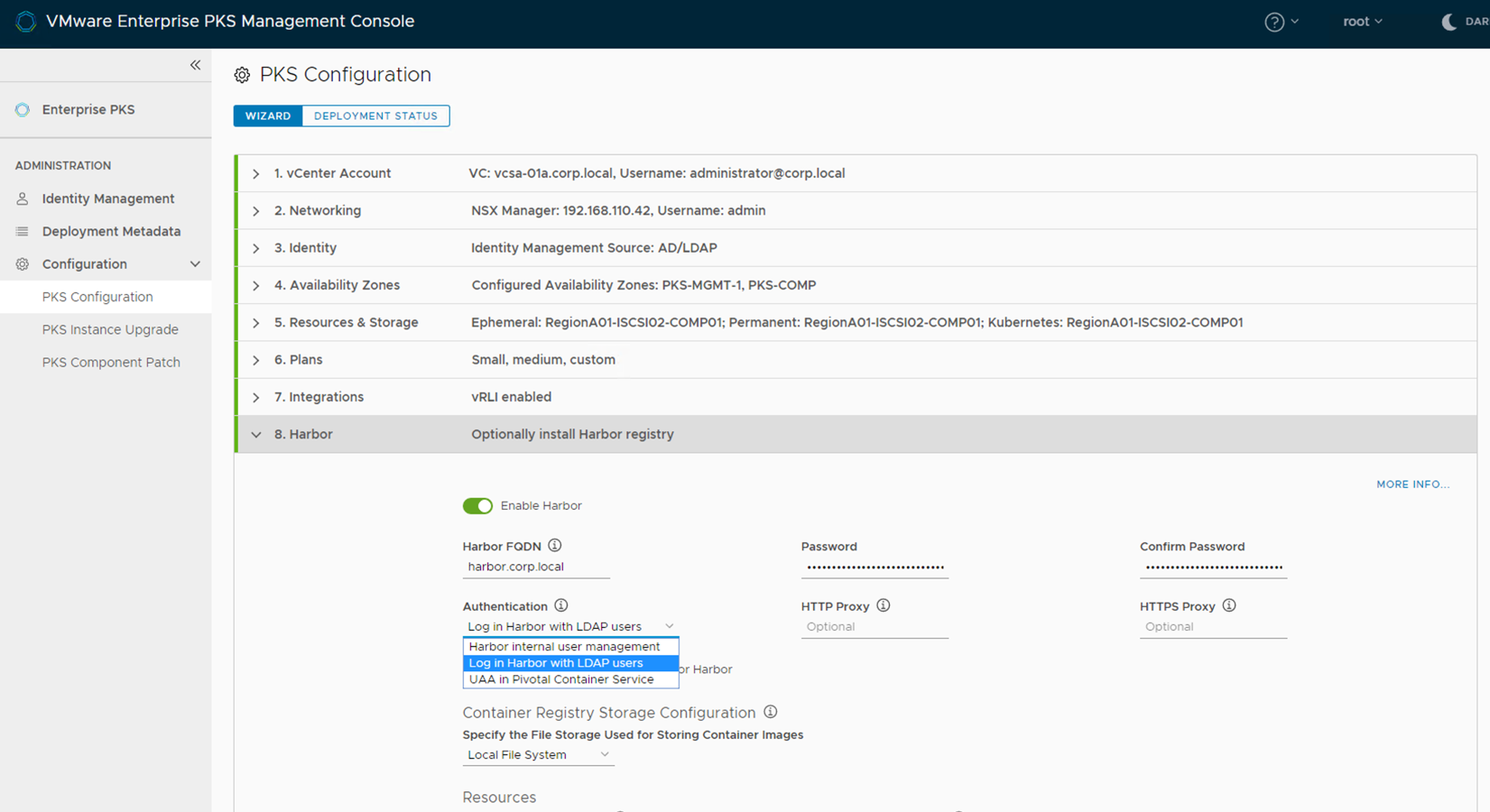The width and height of the screenshot is (1490, 812).
Task: Click the Password input field
Action: 875,567
